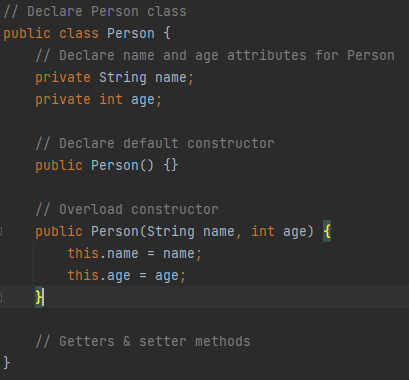Click the name parameter in the constructor signature

219,231
